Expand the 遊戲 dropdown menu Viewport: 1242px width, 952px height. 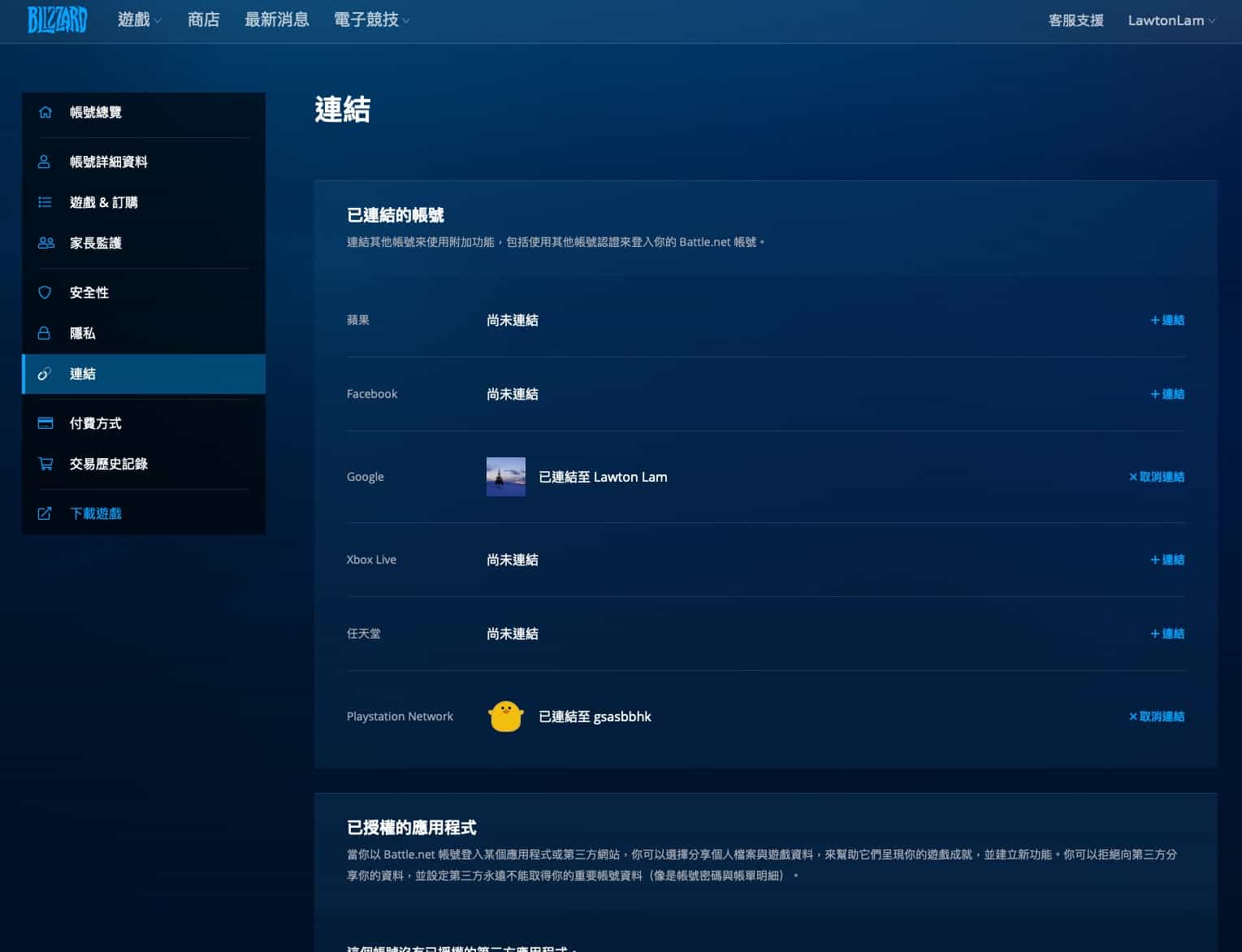pos(139,20)
